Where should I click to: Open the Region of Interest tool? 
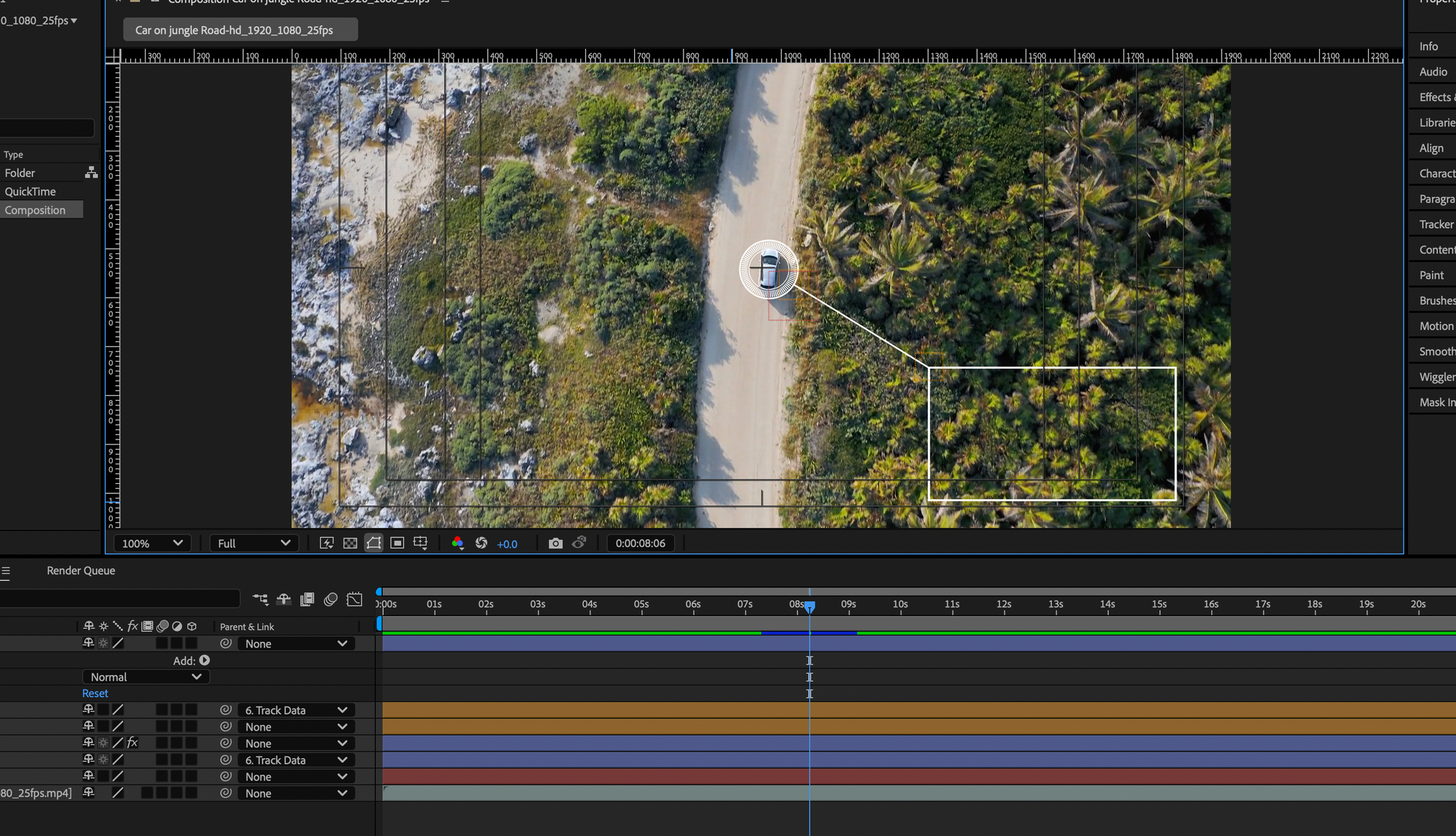coord(397,544)
